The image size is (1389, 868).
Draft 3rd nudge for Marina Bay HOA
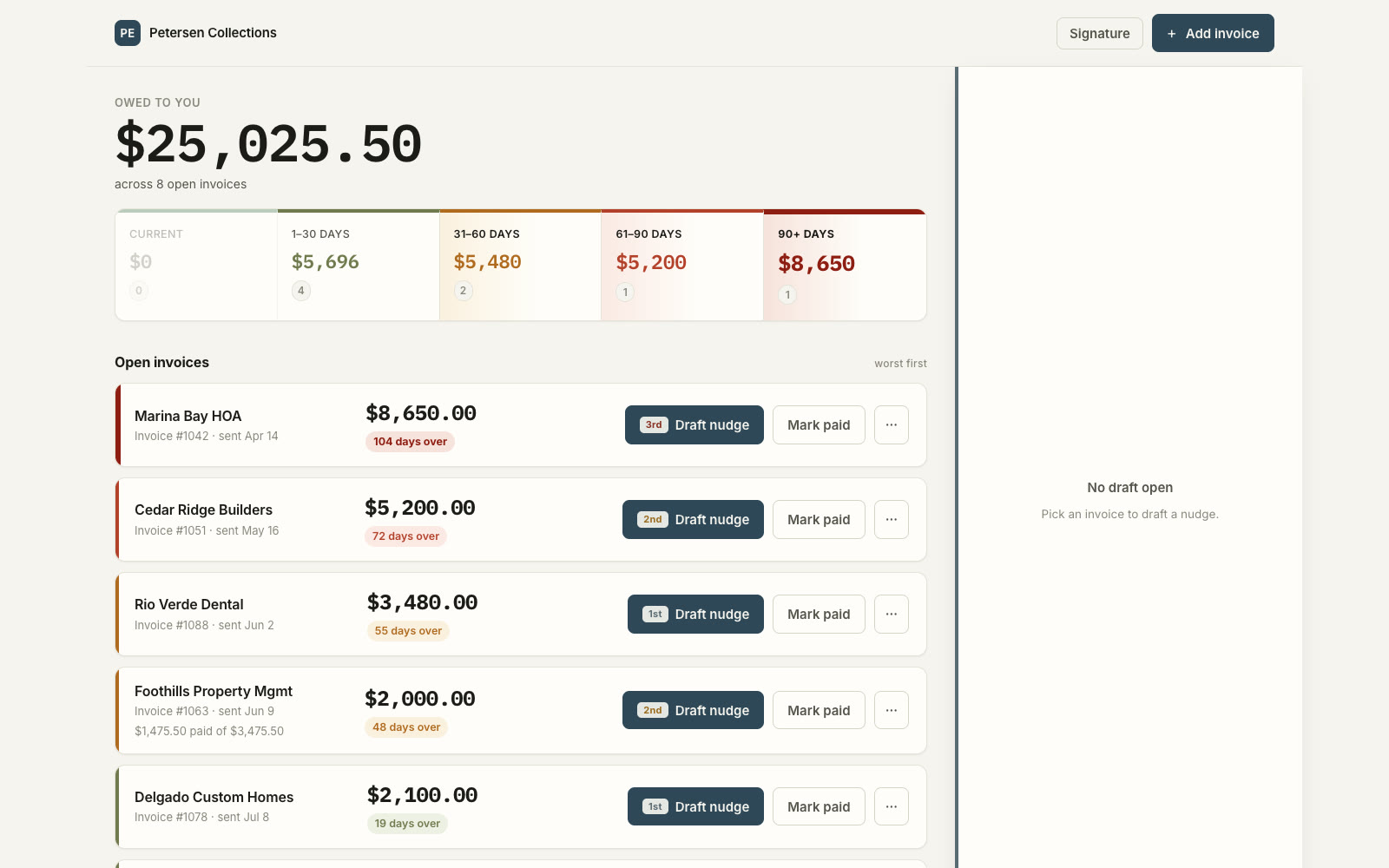[x=694, y=425]
